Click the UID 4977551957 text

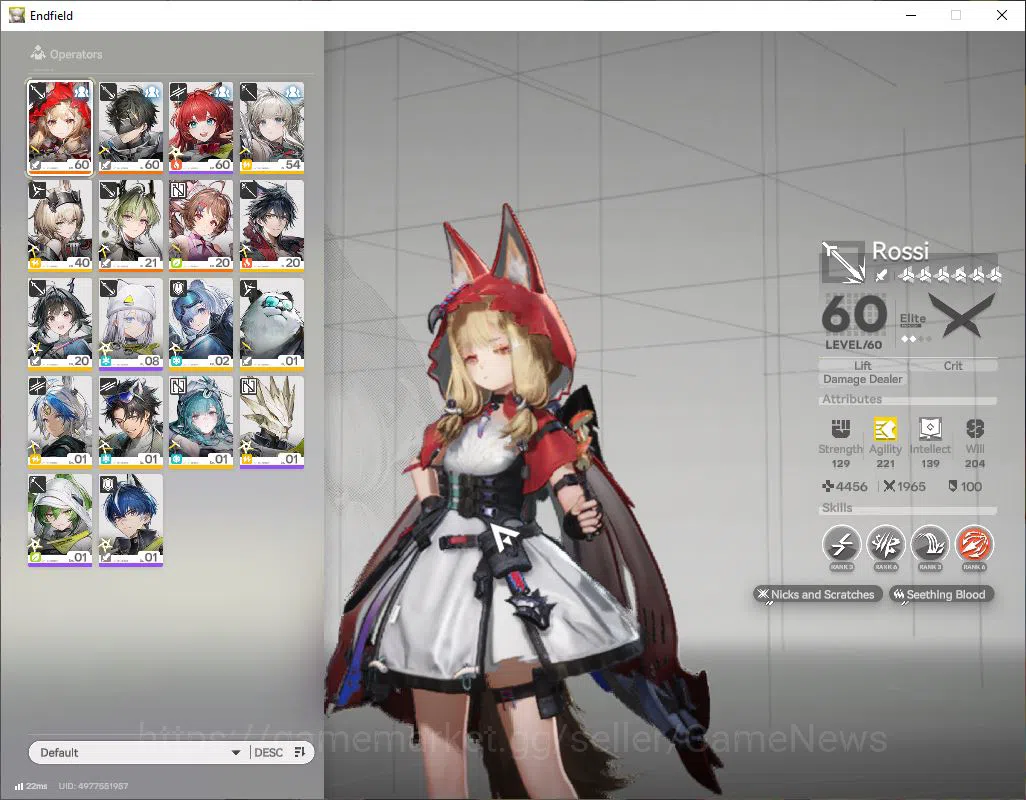[x=93, y=786]
